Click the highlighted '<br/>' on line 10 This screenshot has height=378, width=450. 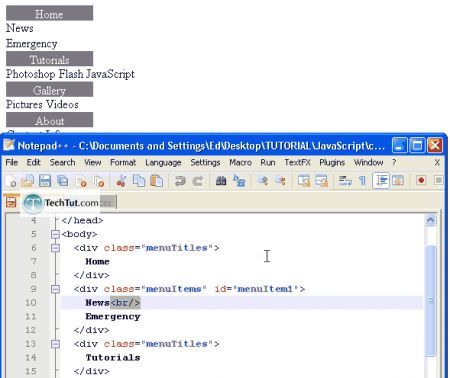[x=125, y=303]
